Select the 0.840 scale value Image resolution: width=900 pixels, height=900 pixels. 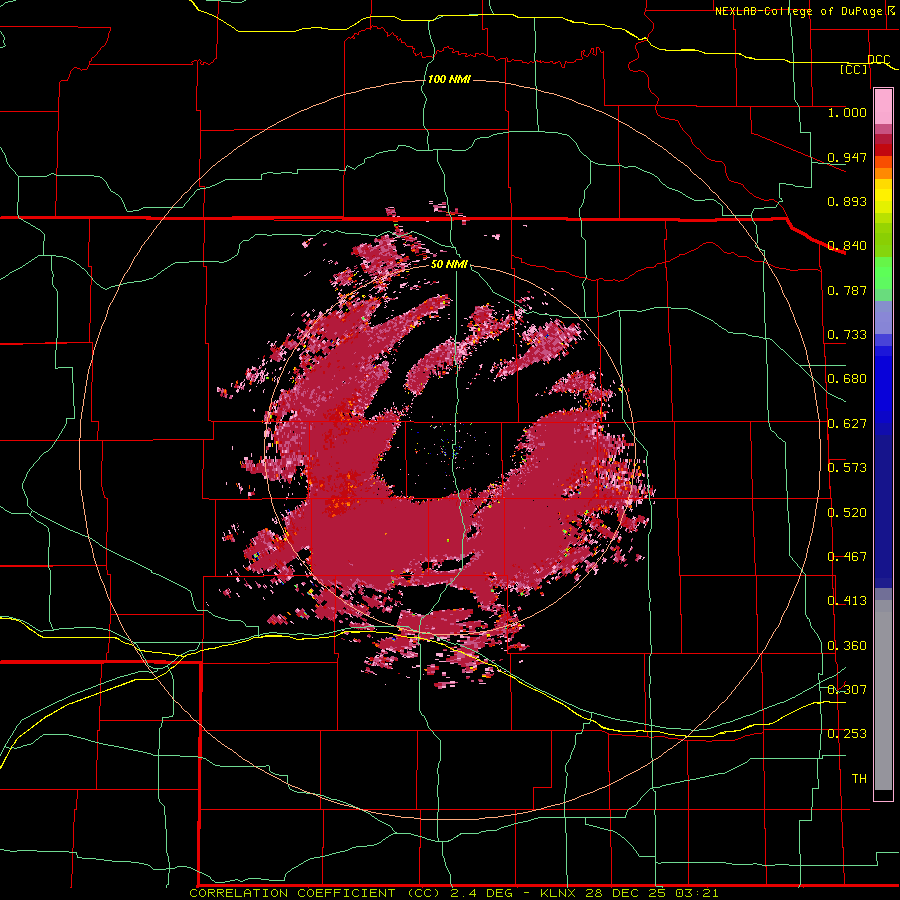pyautogui.click(x=847, y=246)
